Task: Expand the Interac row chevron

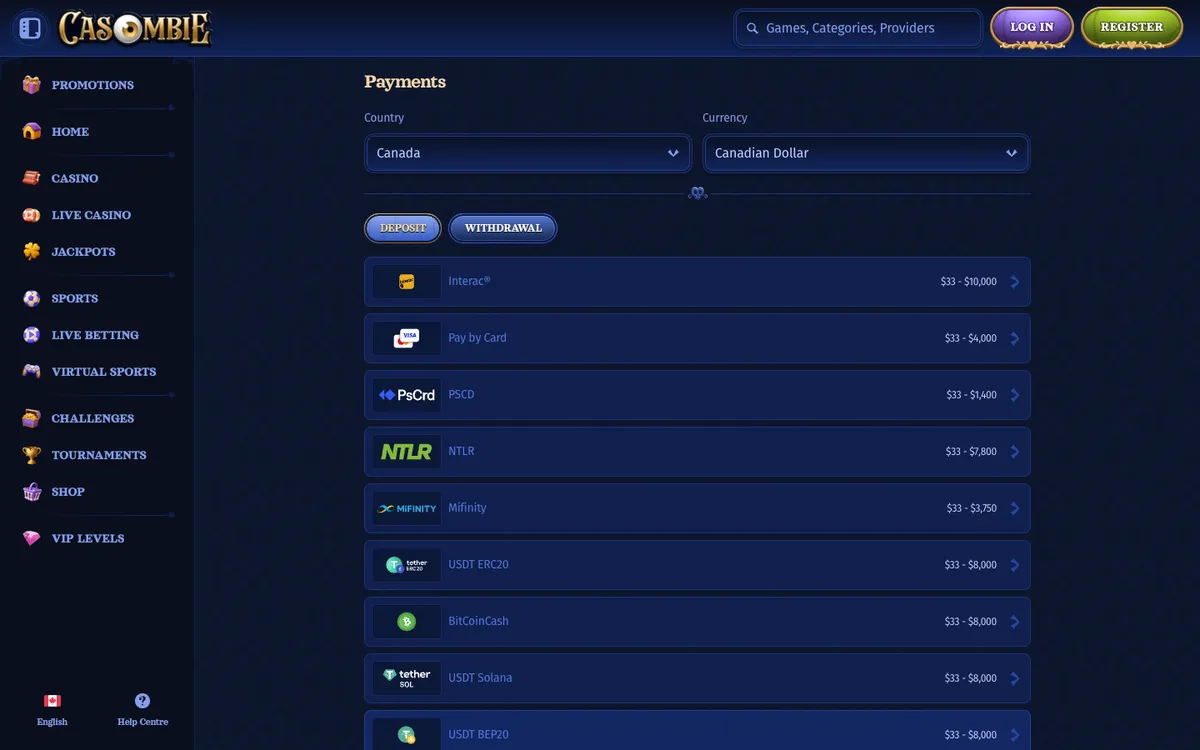Action: point(1015,282)
